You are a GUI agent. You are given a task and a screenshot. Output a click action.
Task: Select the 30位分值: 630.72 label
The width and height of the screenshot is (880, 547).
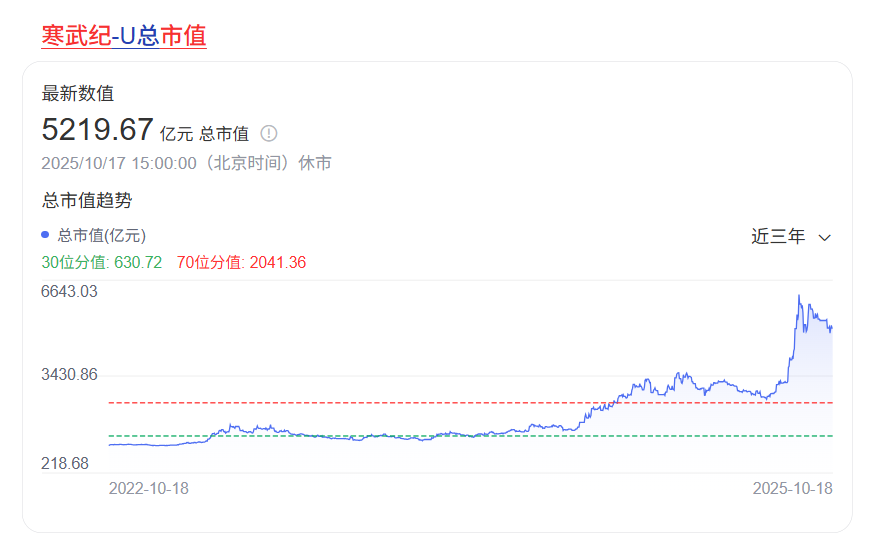pyautogui.click(x=102, y=263)
